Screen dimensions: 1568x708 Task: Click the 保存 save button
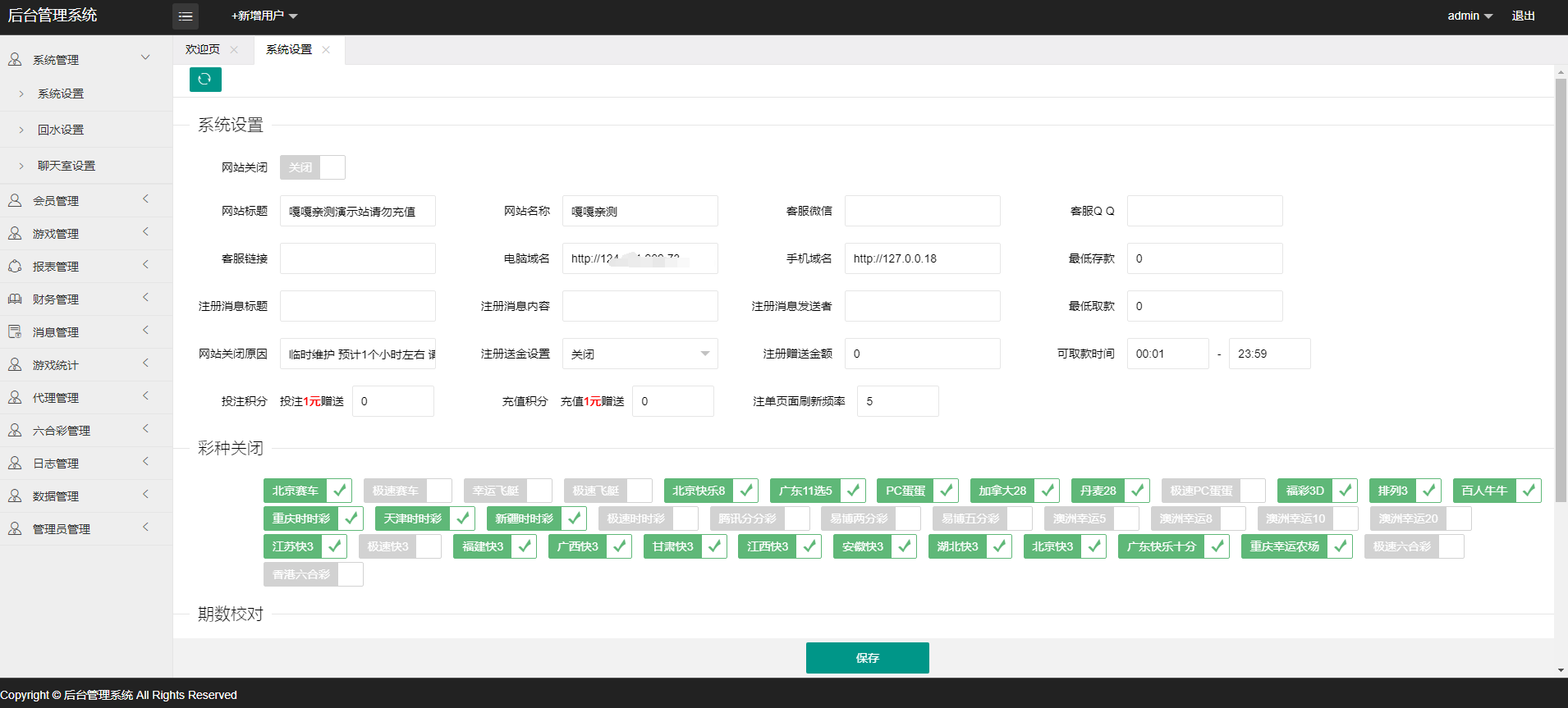867,658
